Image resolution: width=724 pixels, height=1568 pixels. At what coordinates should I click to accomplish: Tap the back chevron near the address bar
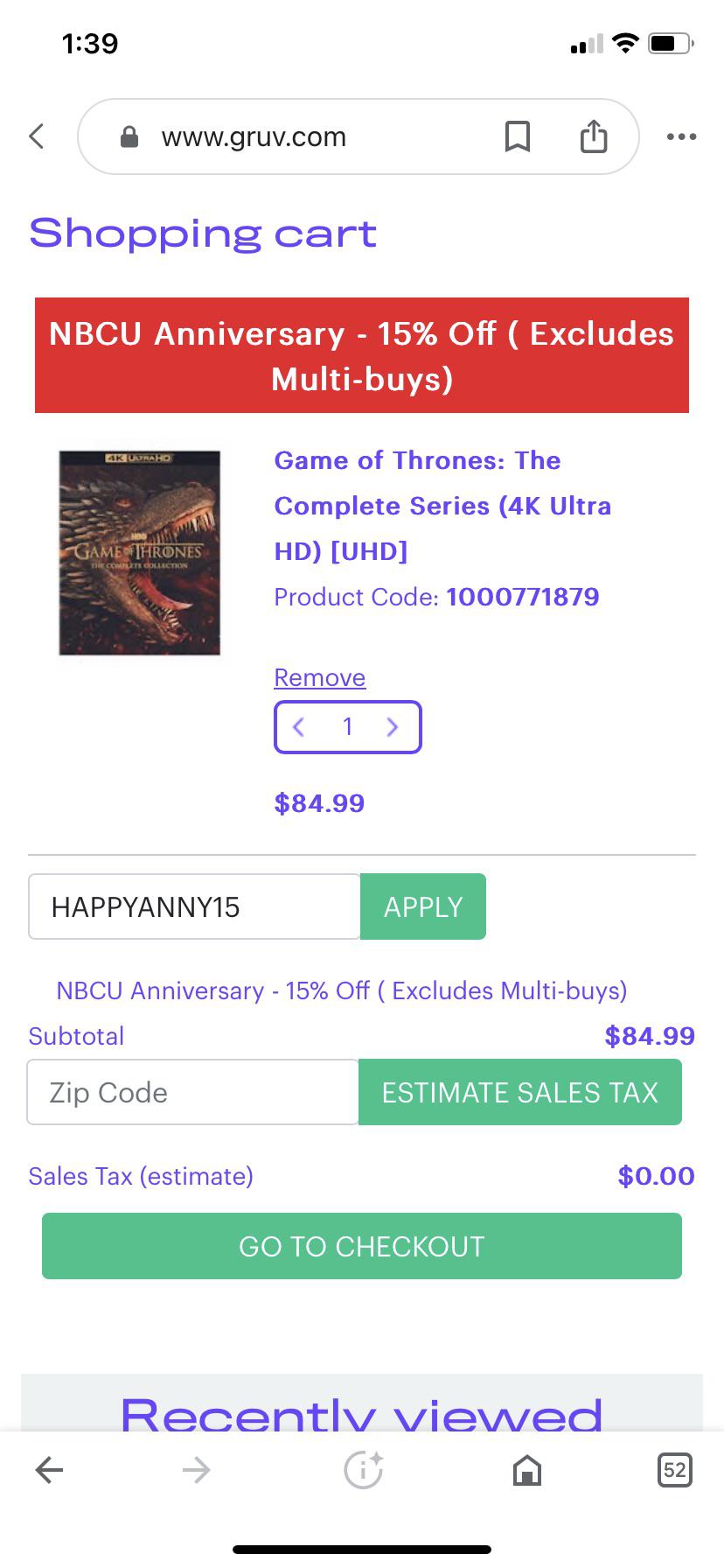click(x=35, y=136)
